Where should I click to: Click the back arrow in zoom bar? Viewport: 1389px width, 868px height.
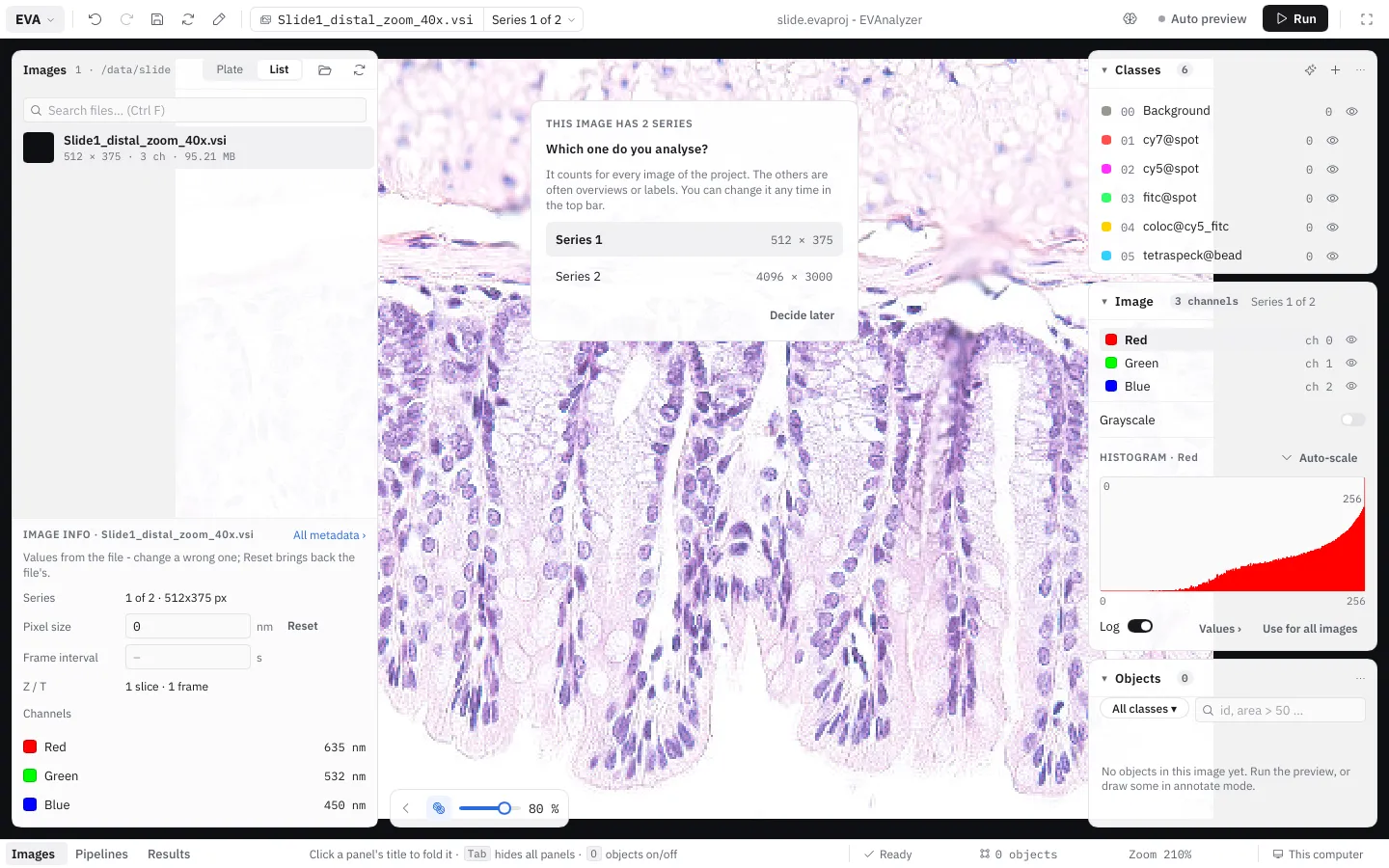pyautogui.click(x=406, y=808)
